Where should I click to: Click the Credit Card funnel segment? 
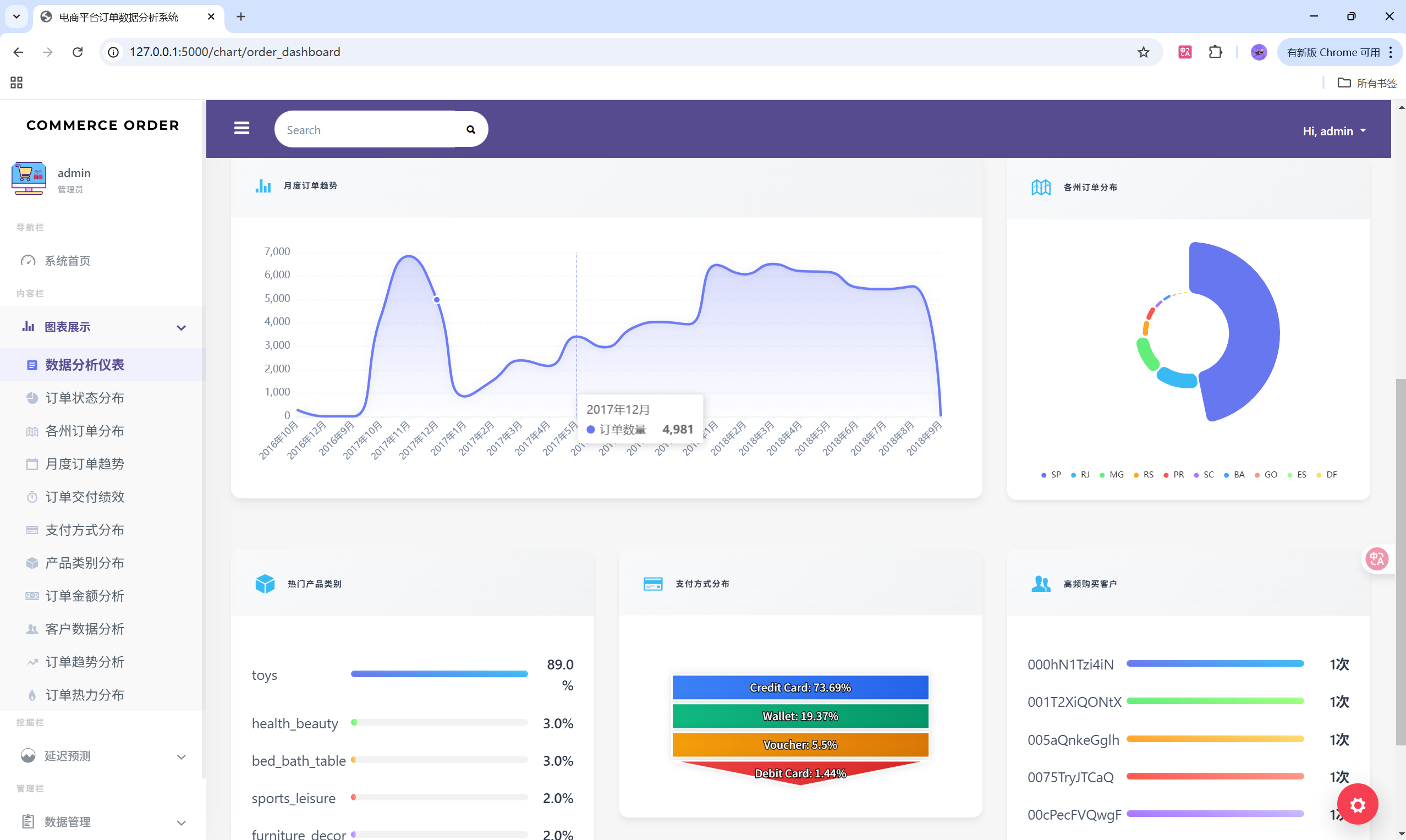point(800,688)
